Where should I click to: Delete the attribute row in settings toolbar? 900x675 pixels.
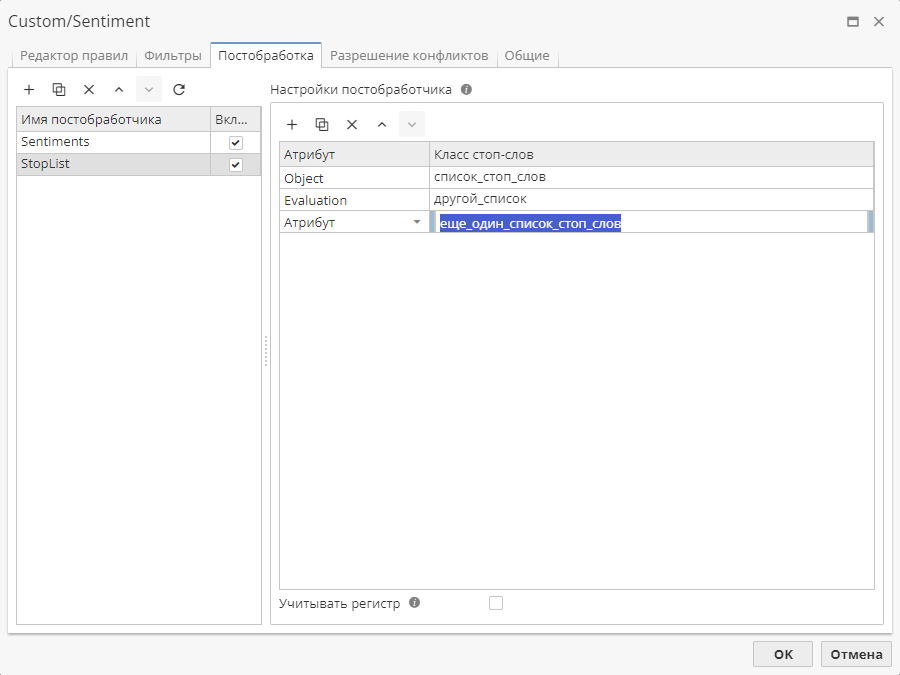[x=352, y=125]
